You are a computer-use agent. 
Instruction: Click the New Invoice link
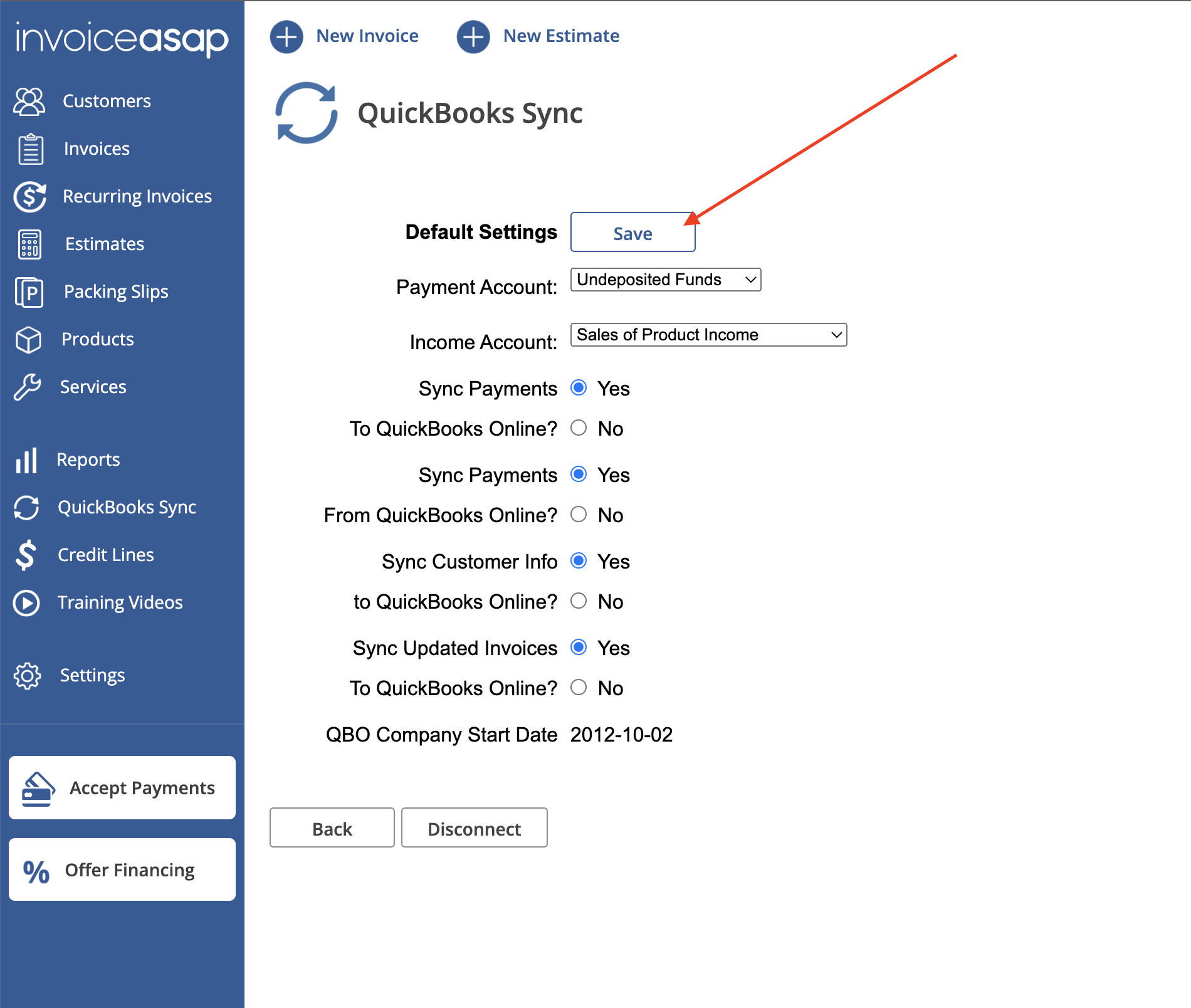pos(367,36)
